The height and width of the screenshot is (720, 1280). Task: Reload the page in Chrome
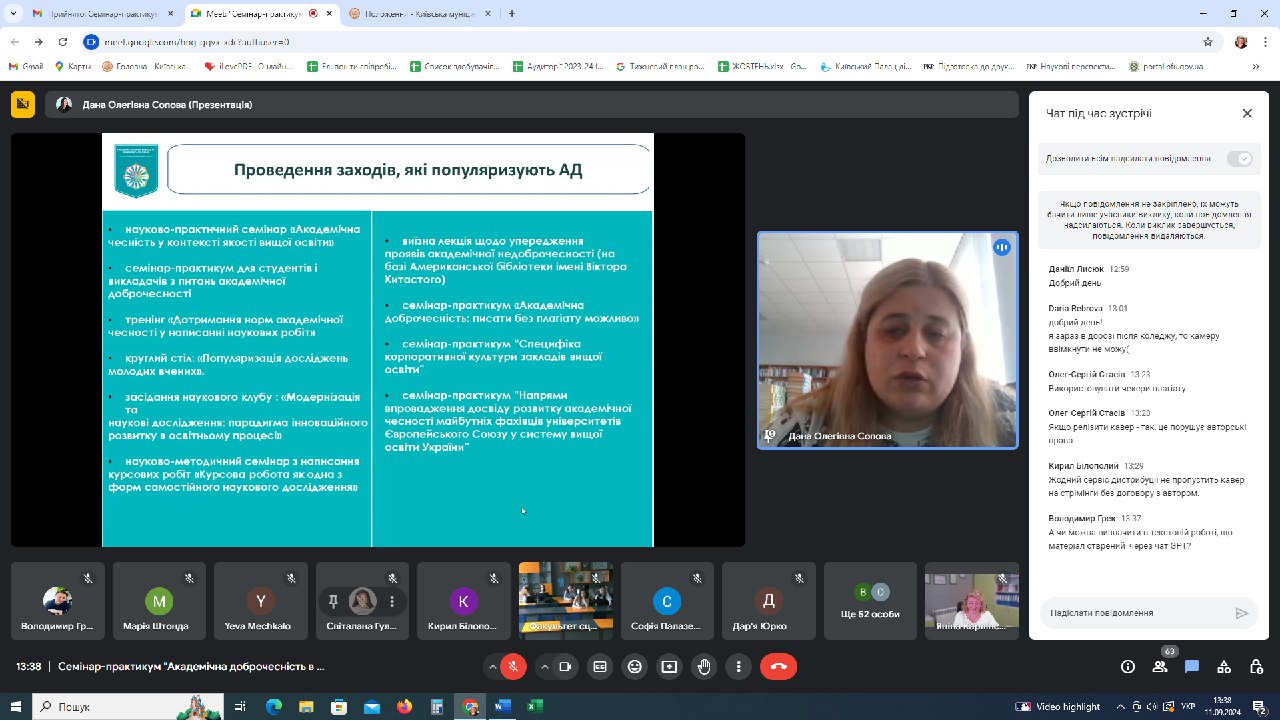(x=63, y=42)
